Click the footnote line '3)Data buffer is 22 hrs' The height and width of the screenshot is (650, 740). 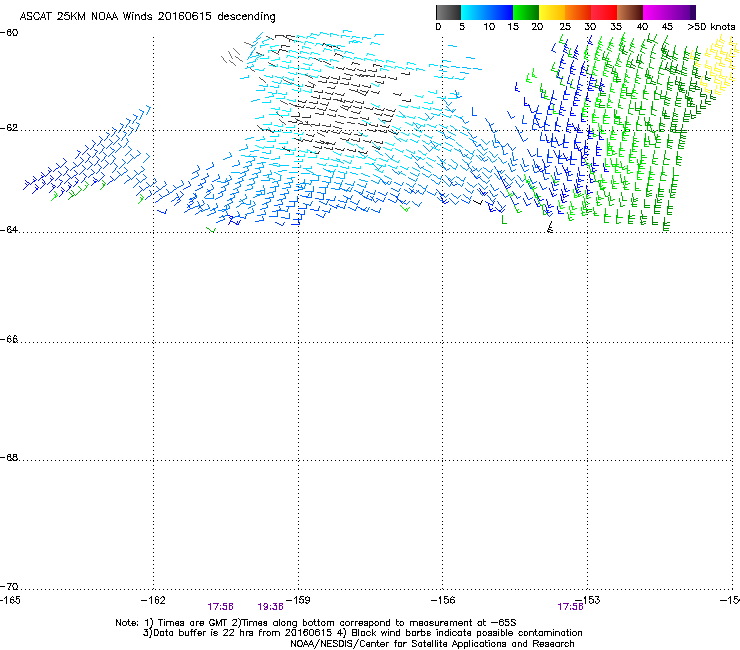point(362,633)
